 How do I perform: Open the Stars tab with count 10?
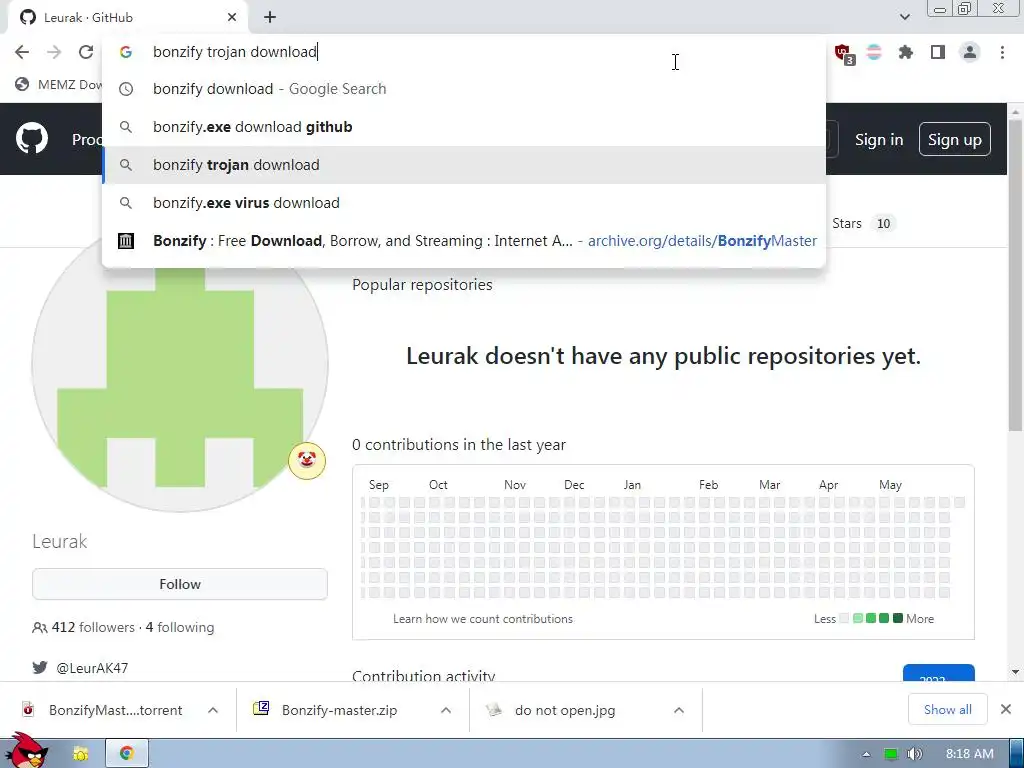coord(863,223)
